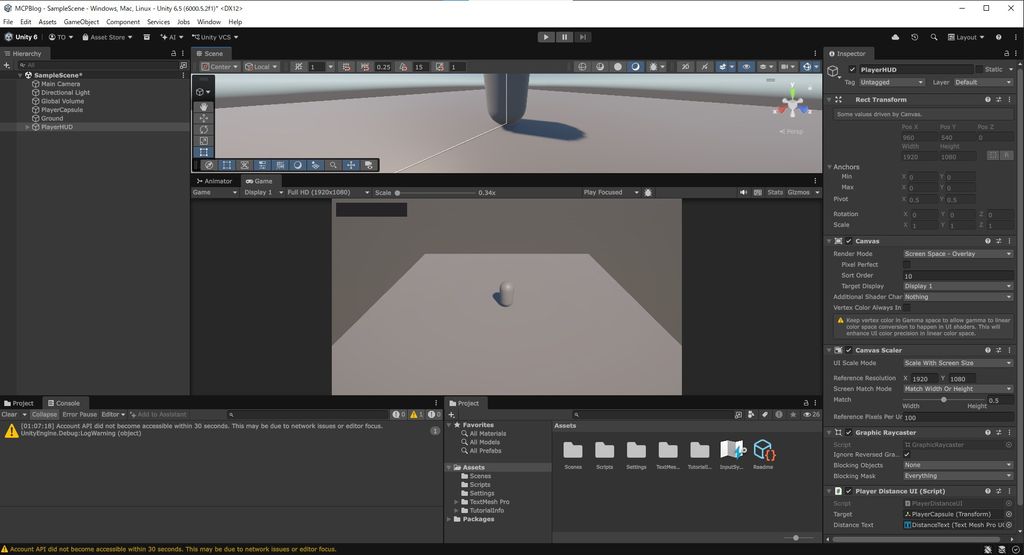This screenshot has height=555, width=1024.
Task: Toggle Collapse in Console
Action: pos(44,415)
